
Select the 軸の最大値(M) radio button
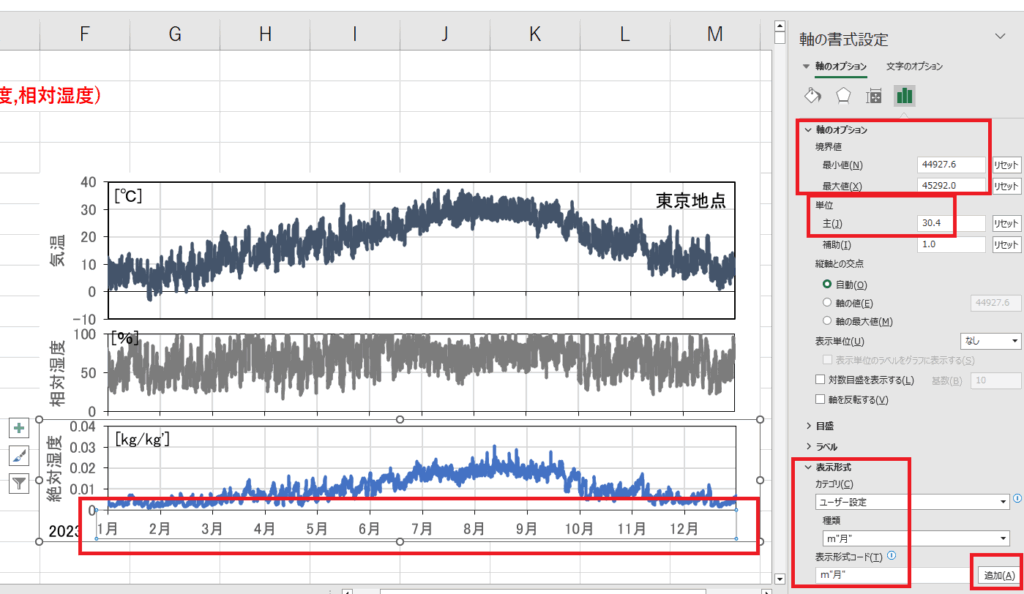point(826,321)
